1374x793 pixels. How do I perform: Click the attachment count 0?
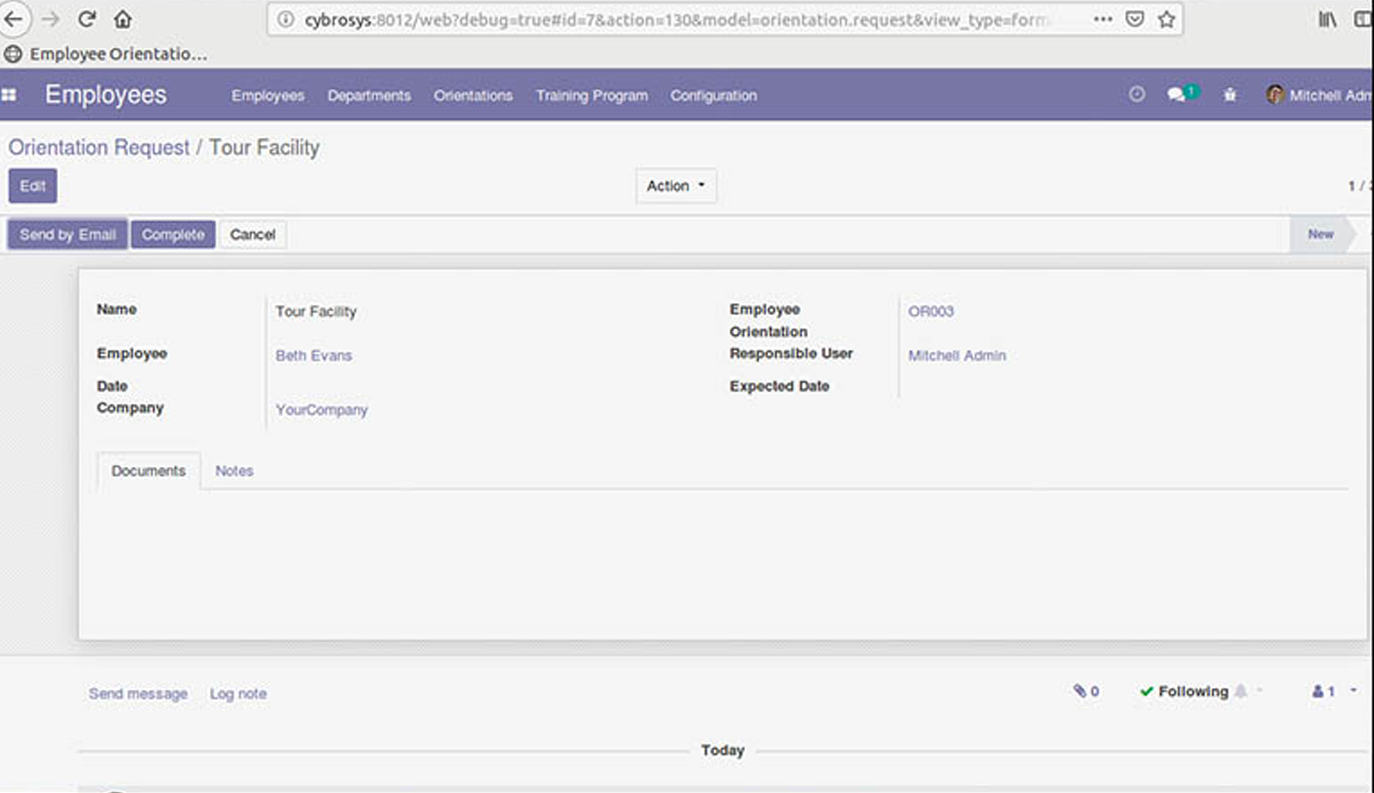[x=1095, y=691]
